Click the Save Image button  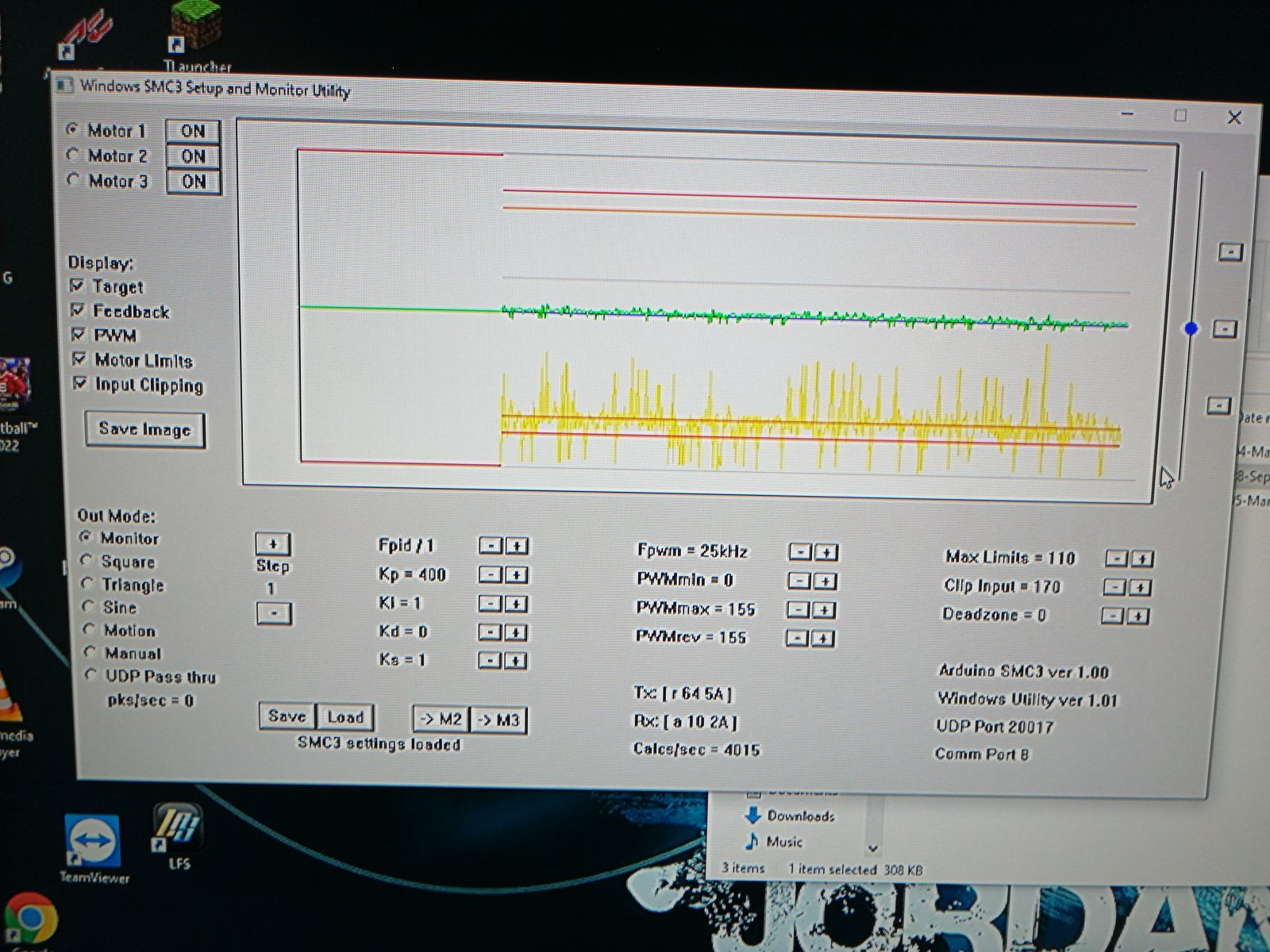pos(144,429)
